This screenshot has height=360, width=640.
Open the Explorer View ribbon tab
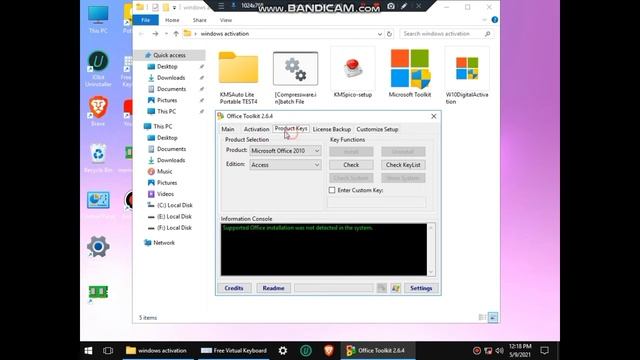pyautogui.click(x=226, y=20)
